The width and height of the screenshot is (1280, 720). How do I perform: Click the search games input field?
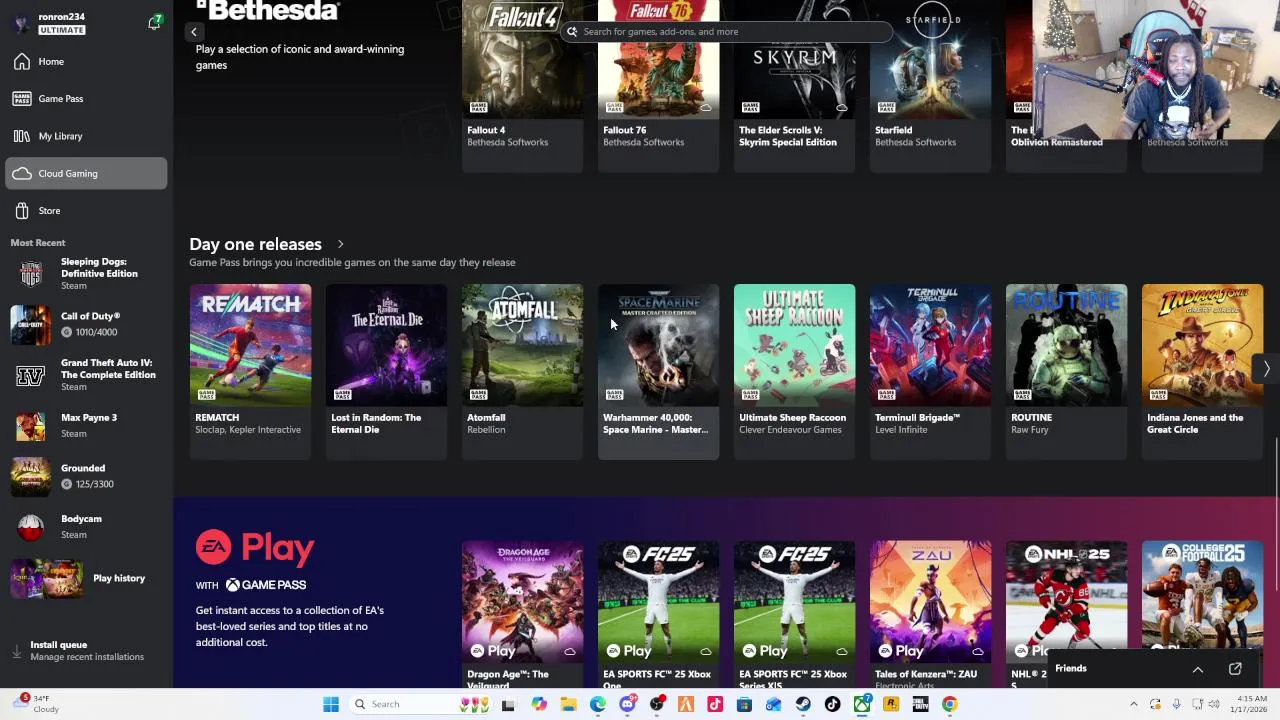727,32
